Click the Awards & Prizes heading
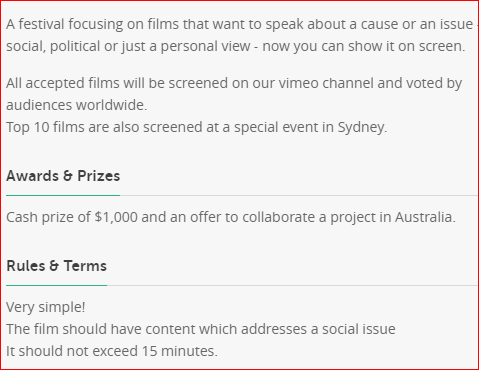 [x=63, y=176]
